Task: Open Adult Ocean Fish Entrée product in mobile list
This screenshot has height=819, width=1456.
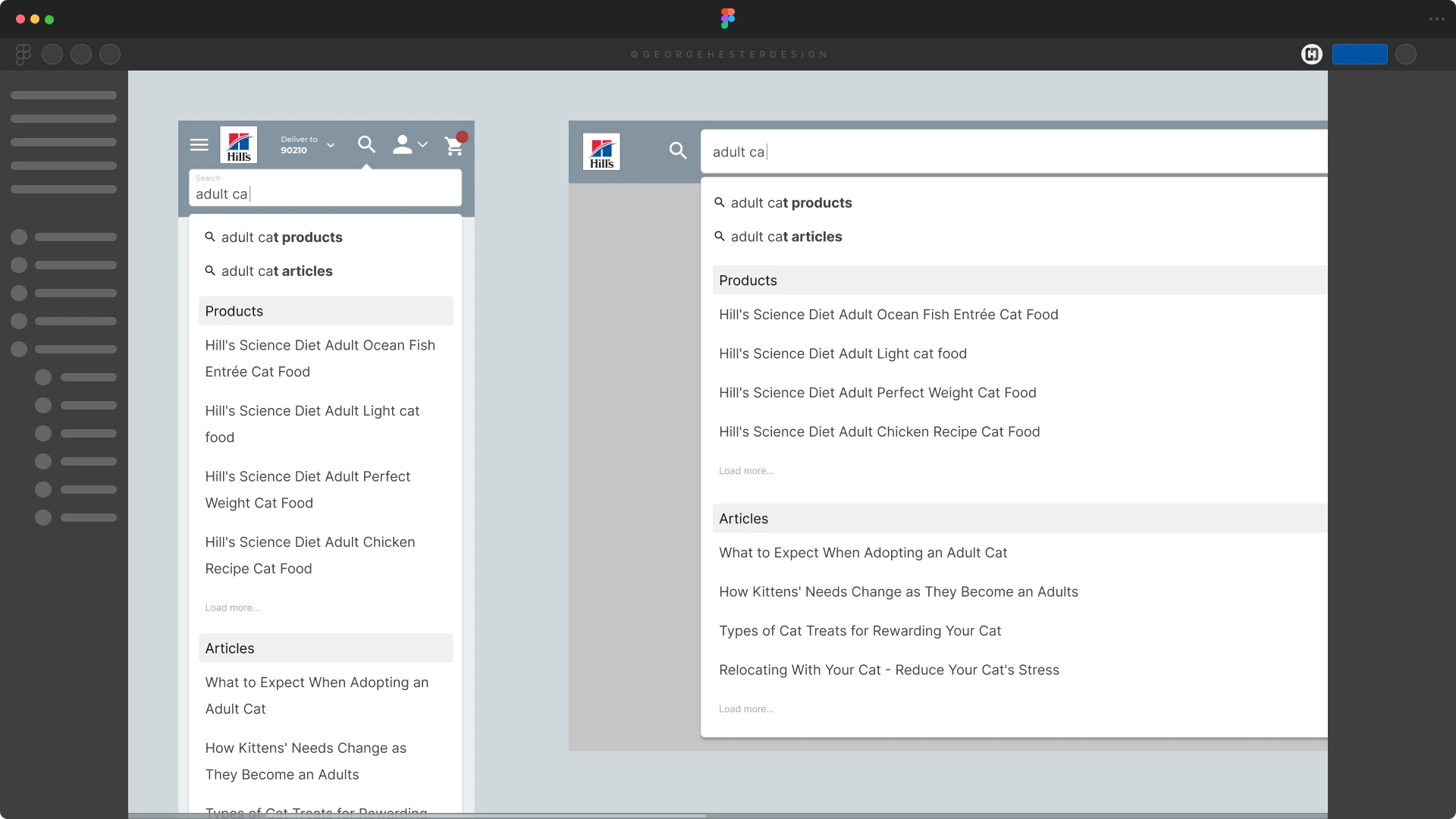Action: 320,359
